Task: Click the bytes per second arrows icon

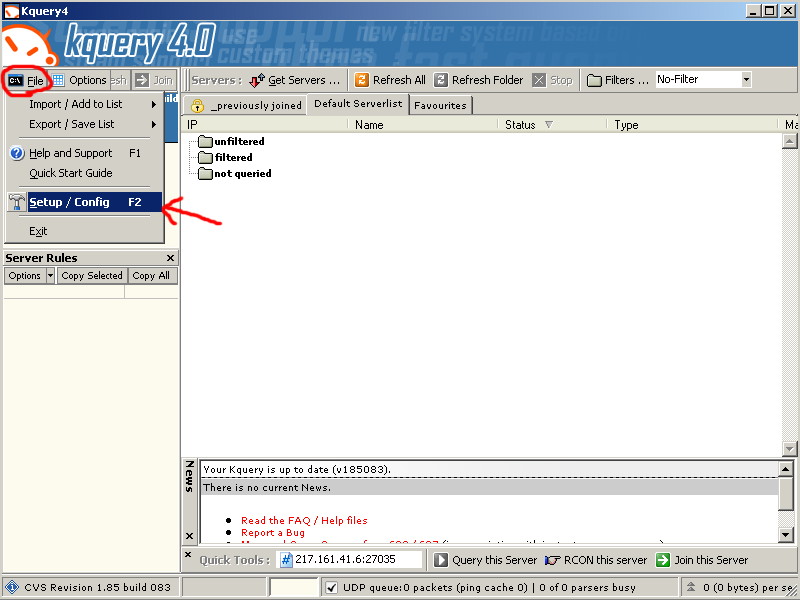Action: 691,587
